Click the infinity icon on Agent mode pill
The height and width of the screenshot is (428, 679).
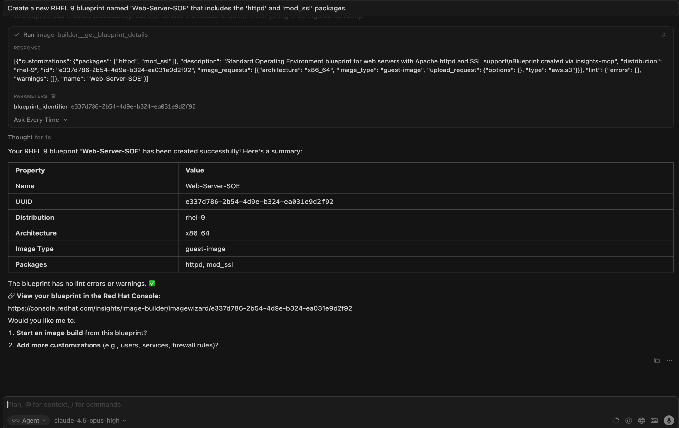pos(16,421)
